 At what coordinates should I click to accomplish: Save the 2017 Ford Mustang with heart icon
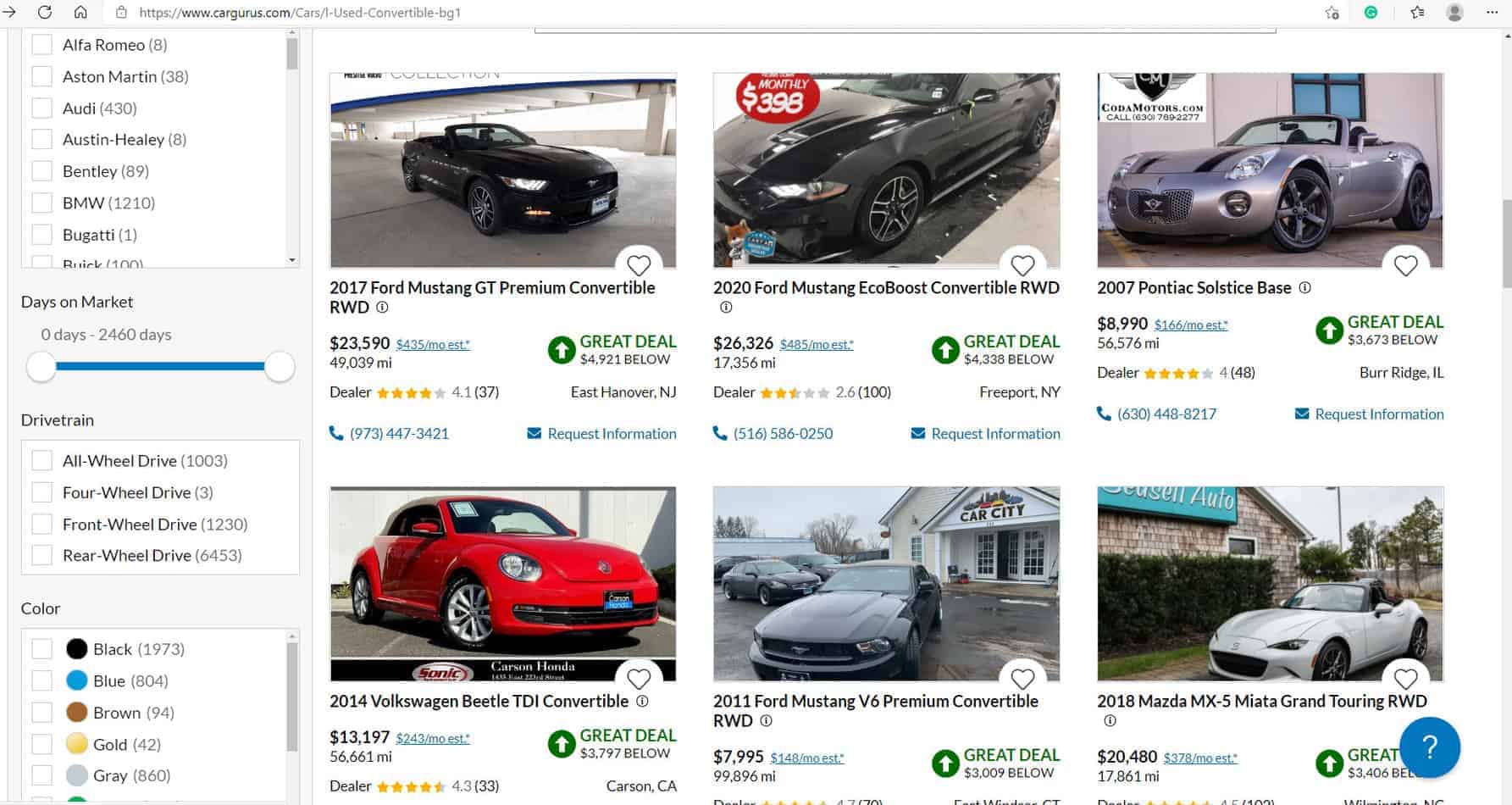(x=640, y=265)
